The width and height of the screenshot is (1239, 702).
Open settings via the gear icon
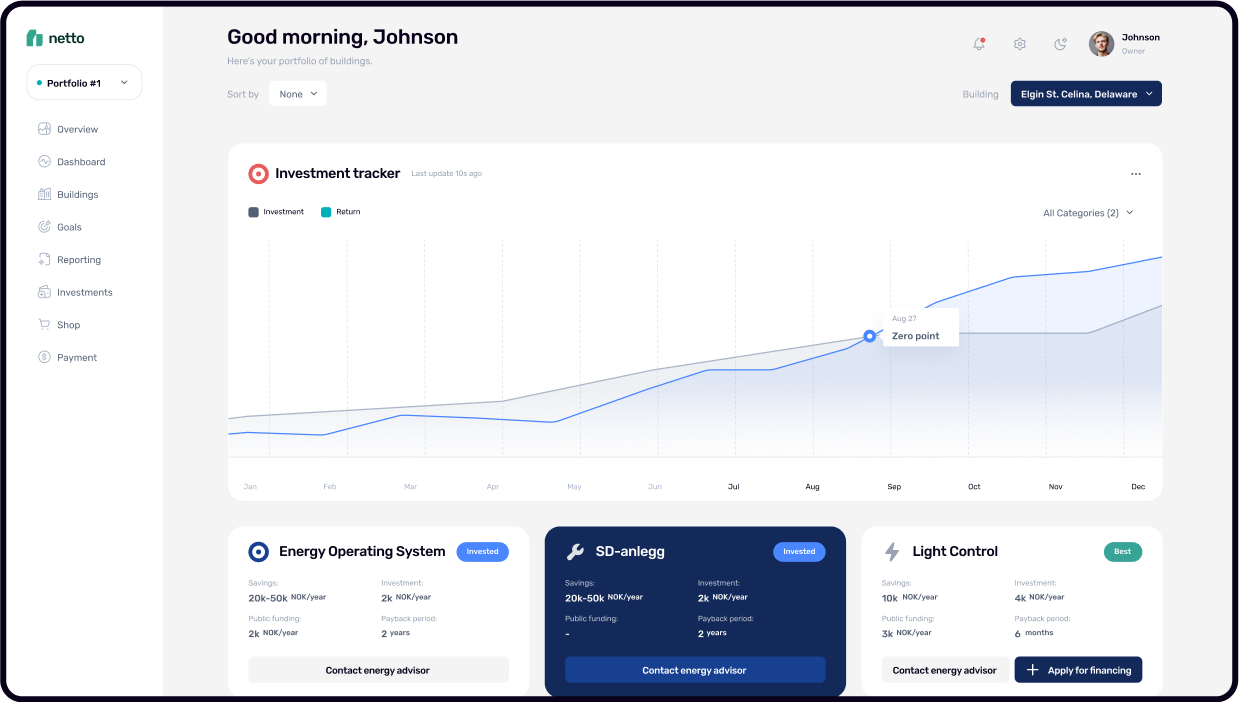pos(1019,44)
